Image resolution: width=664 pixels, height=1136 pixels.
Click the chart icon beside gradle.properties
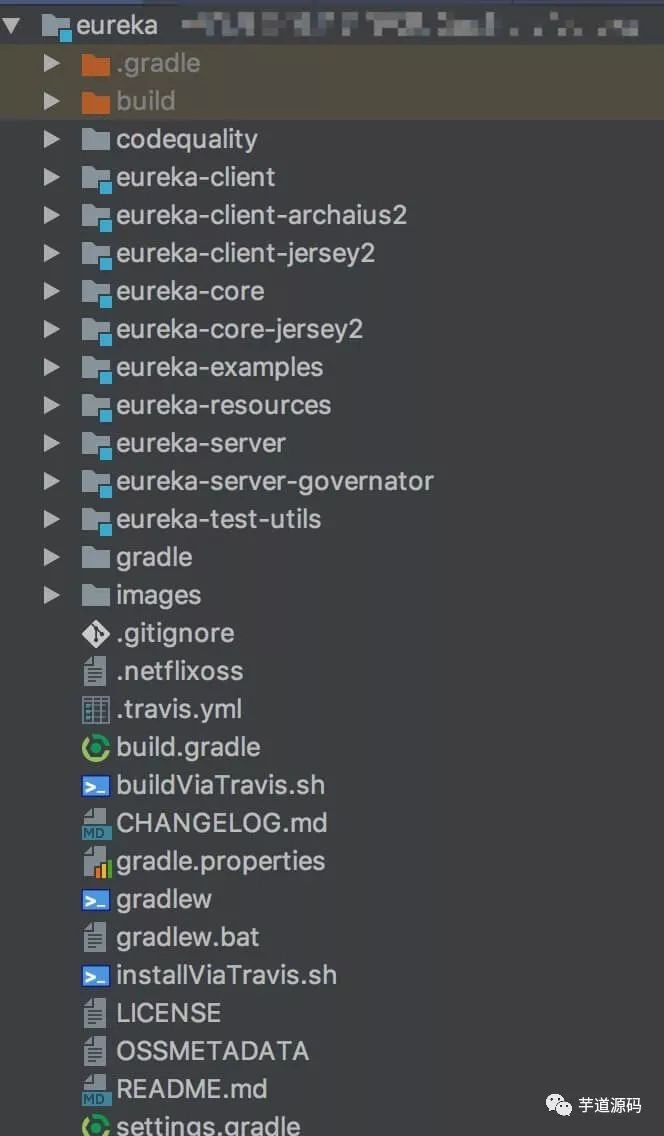click(97, 862)
